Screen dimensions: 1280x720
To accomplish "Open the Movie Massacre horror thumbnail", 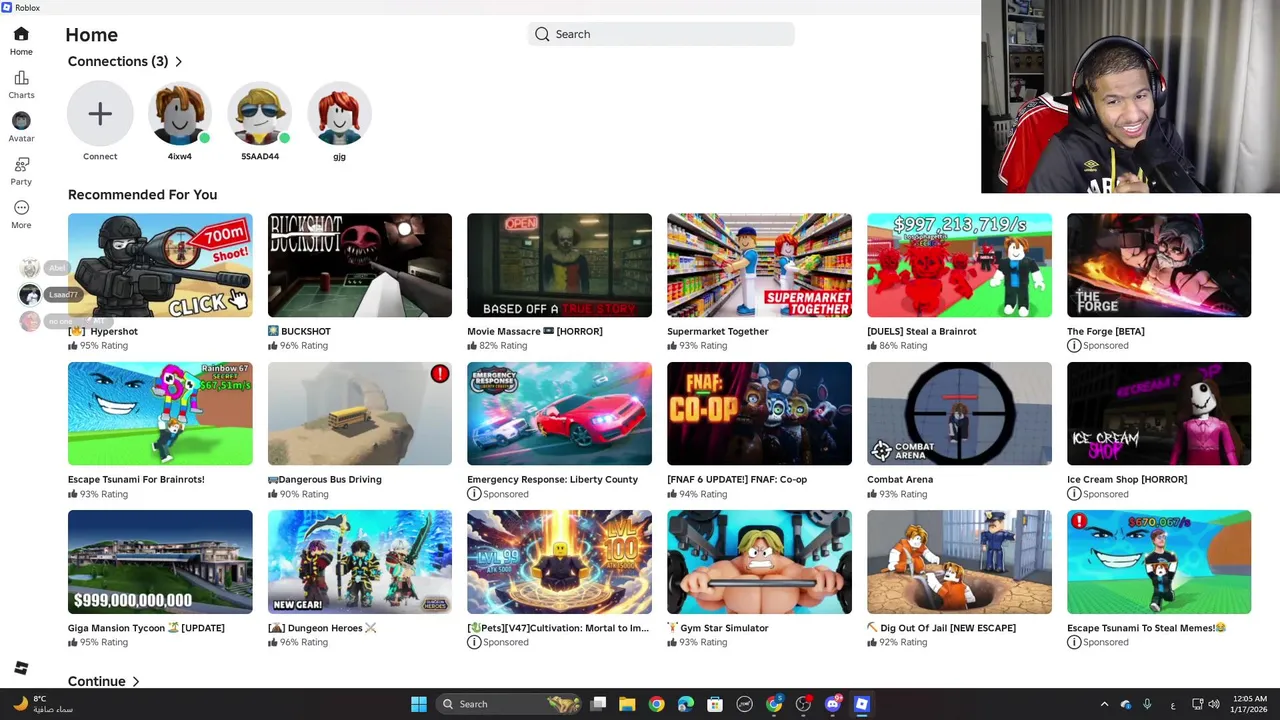I will pyautogui.click(x=559, y=265).
